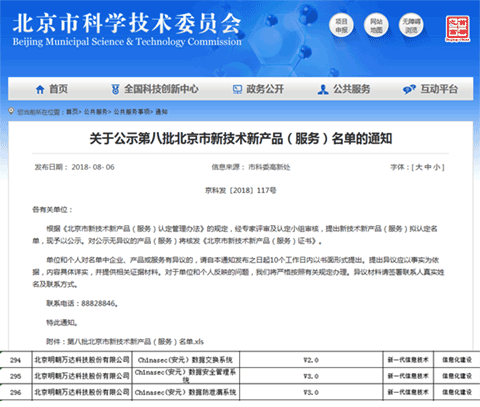Click the document number 京科发〔2018〕117号
Image resolution: width=480 pixels, height=407 pixels.
(240, 190)
